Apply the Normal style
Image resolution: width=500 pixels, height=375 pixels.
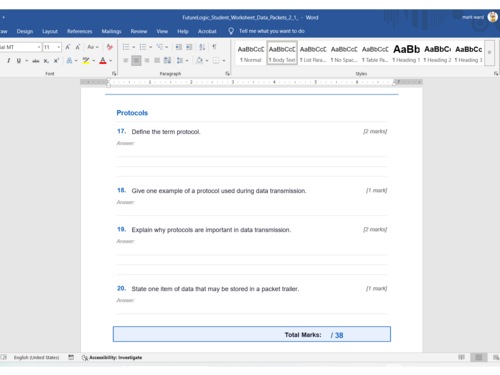(251, 53)
